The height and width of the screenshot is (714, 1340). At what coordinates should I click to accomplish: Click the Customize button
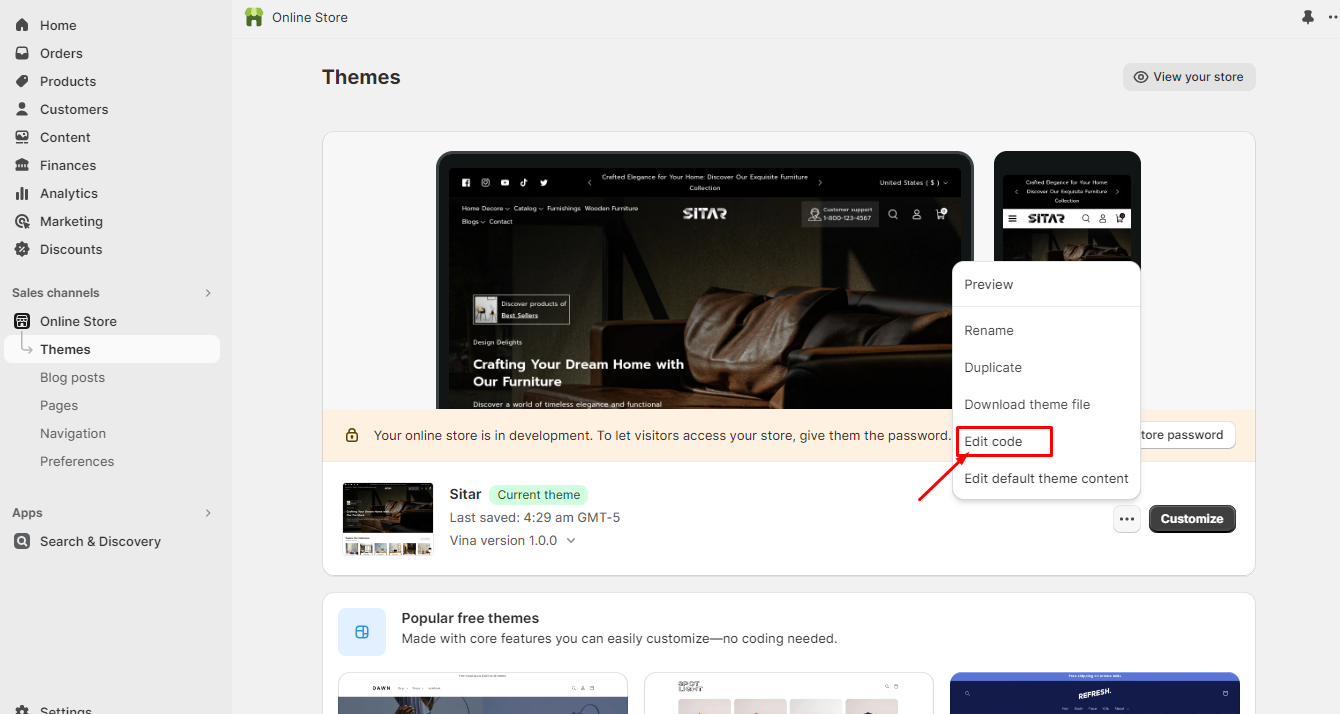coord(1192,519)
